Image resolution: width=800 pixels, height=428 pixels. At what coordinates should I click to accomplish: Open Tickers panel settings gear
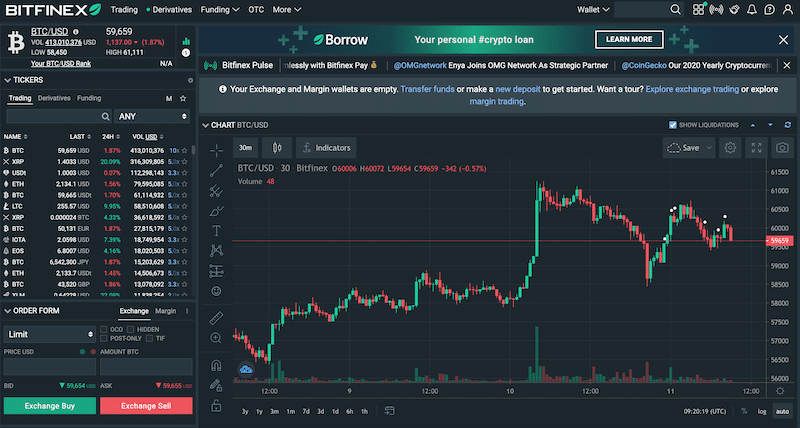coord(190,80)
